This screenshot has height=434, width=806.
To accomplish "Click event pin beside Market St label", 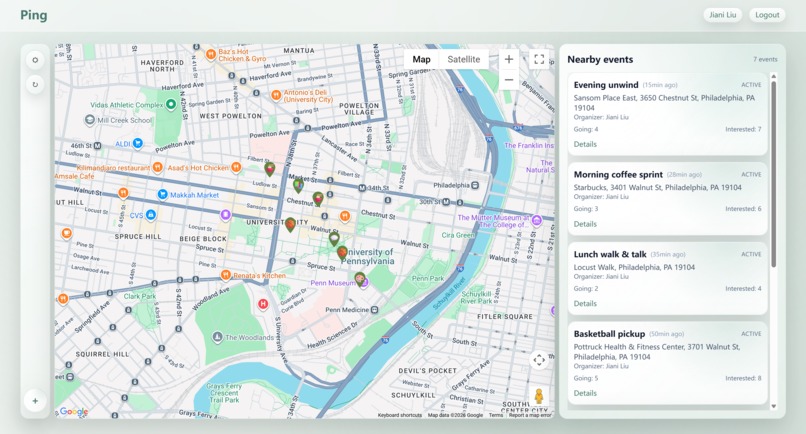I will coord(298,186).
